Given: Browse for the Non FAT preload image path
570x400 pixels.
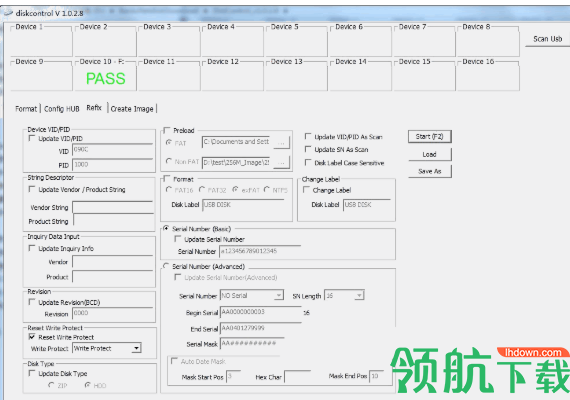Looking at the screenshot, I should coord(281,163).
